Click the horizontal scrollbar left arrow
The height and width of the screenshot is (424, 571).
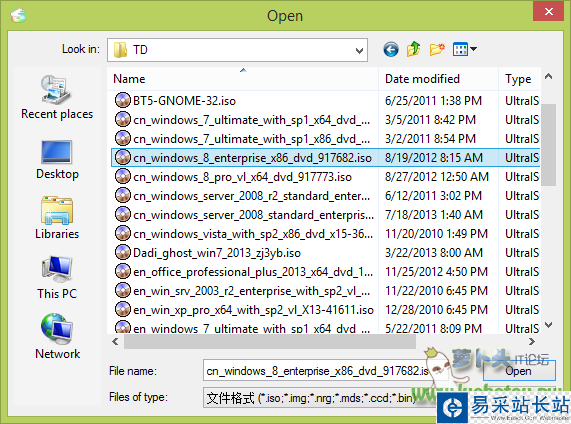click(115, 341)
